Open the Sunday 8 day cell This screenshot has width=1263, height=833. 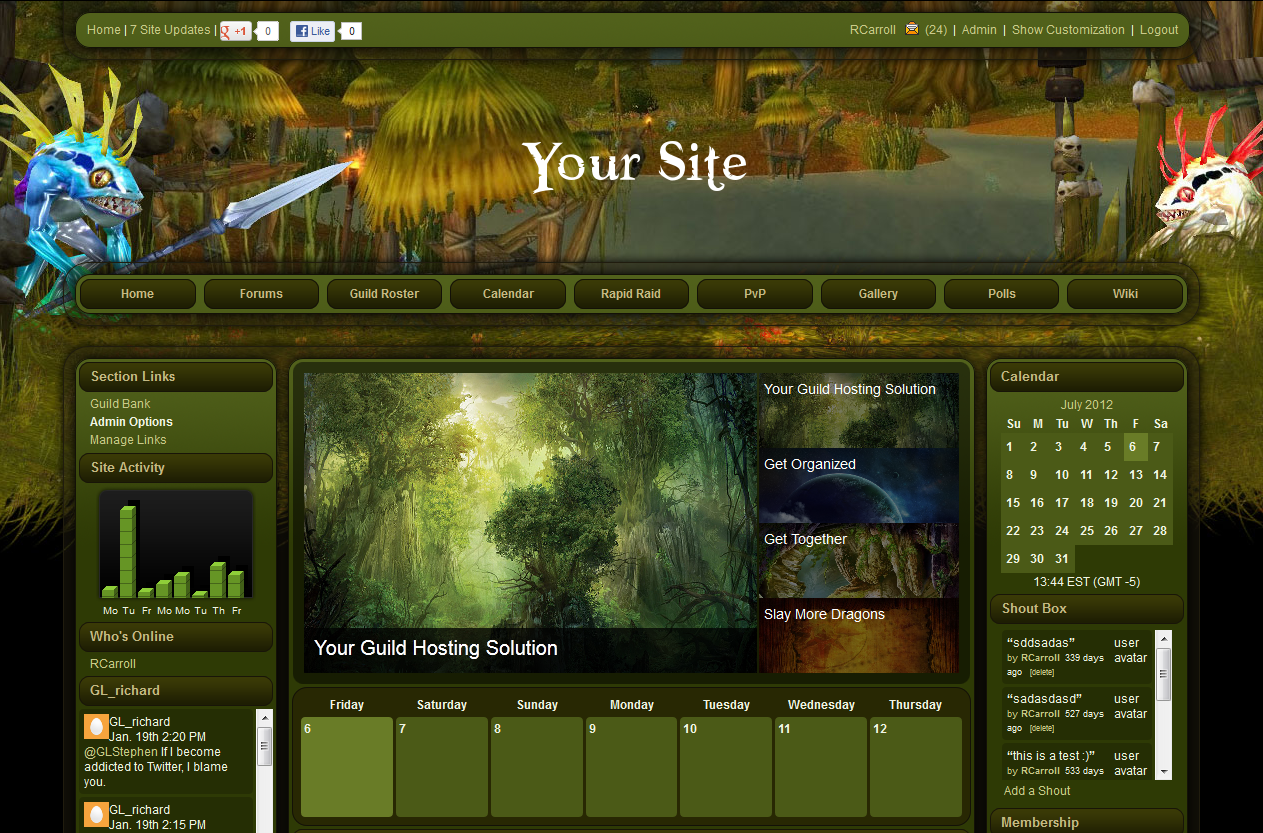[x=537, y=766]
